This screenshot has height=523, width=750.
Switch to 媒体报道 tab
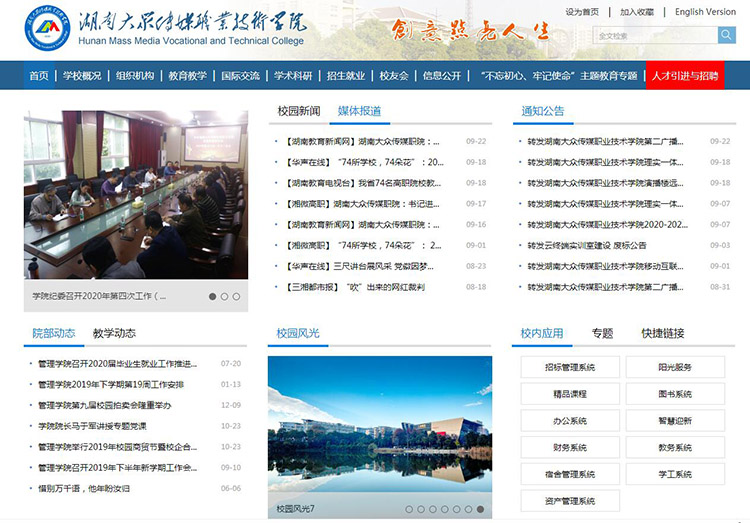tap(359, 111)
